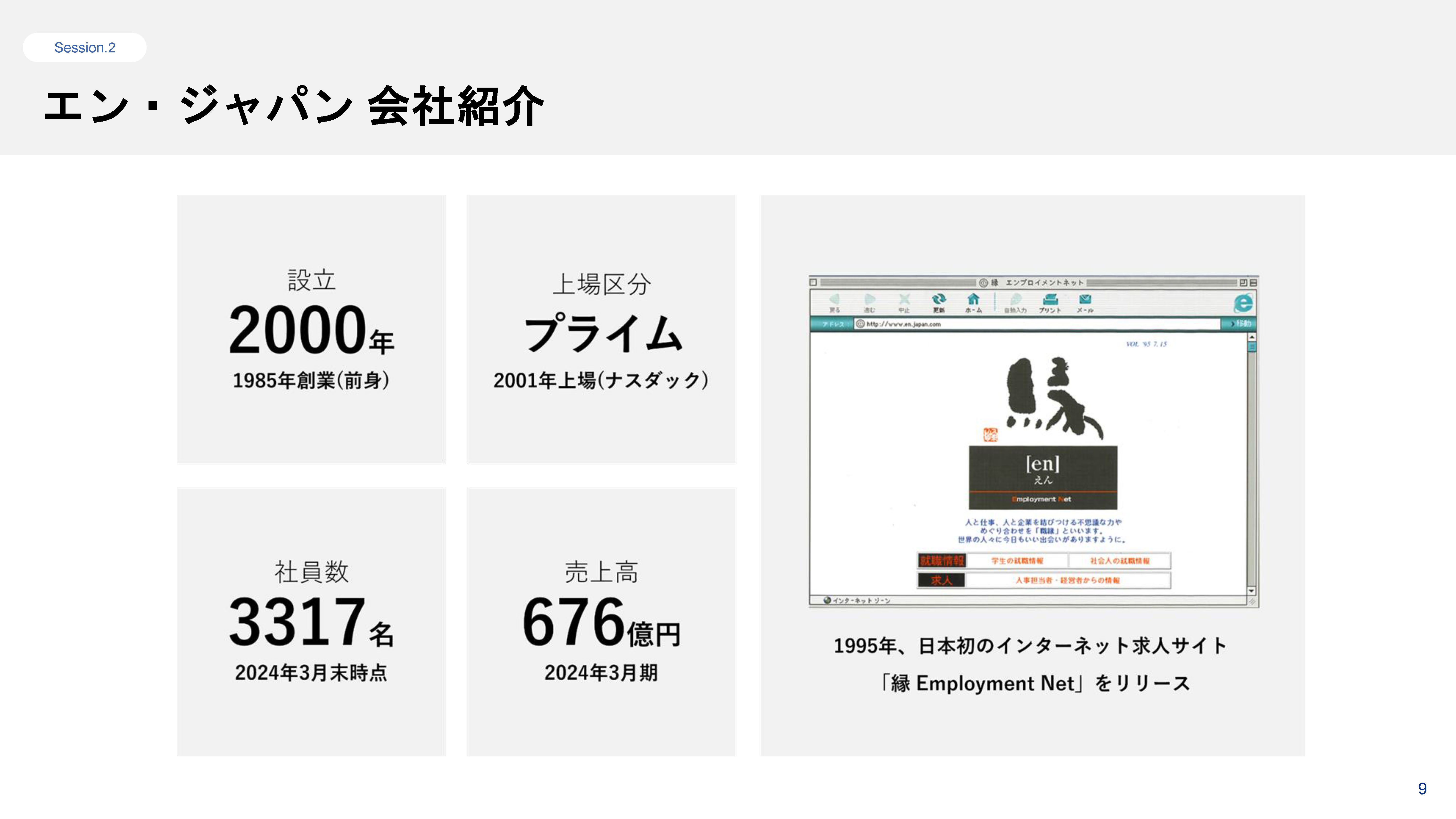Open the mail (メール) envelope icon

pyautogui.click(x=1085, y=299)
